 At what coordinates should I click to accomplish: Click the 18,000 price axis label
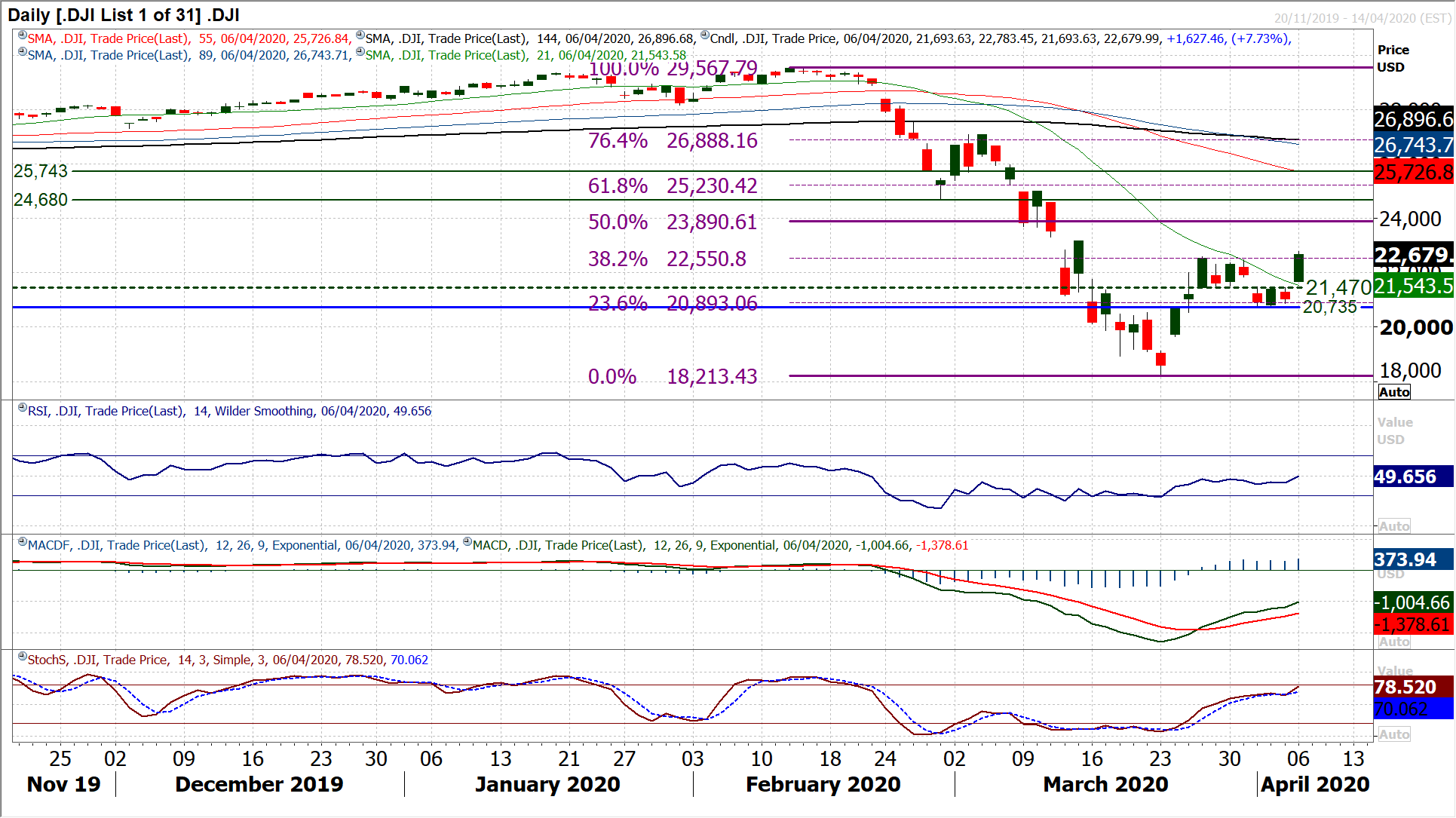click(x=1410, y=370)
